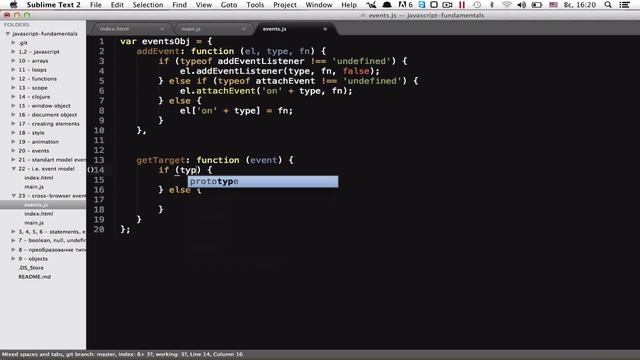The width and height of the screenshot is (640, 360).
Task: Collapse the 22 - i.e. event model folder
Action: coord(13,169)
